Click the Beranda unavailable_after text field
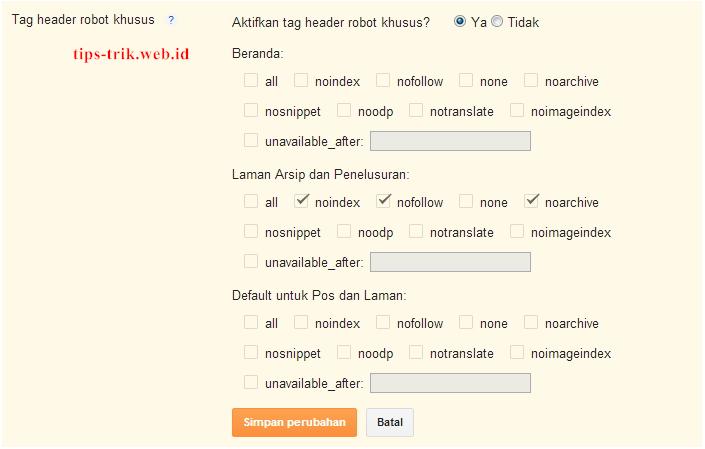This screenshot has width=705, height=449. point(450,141)
